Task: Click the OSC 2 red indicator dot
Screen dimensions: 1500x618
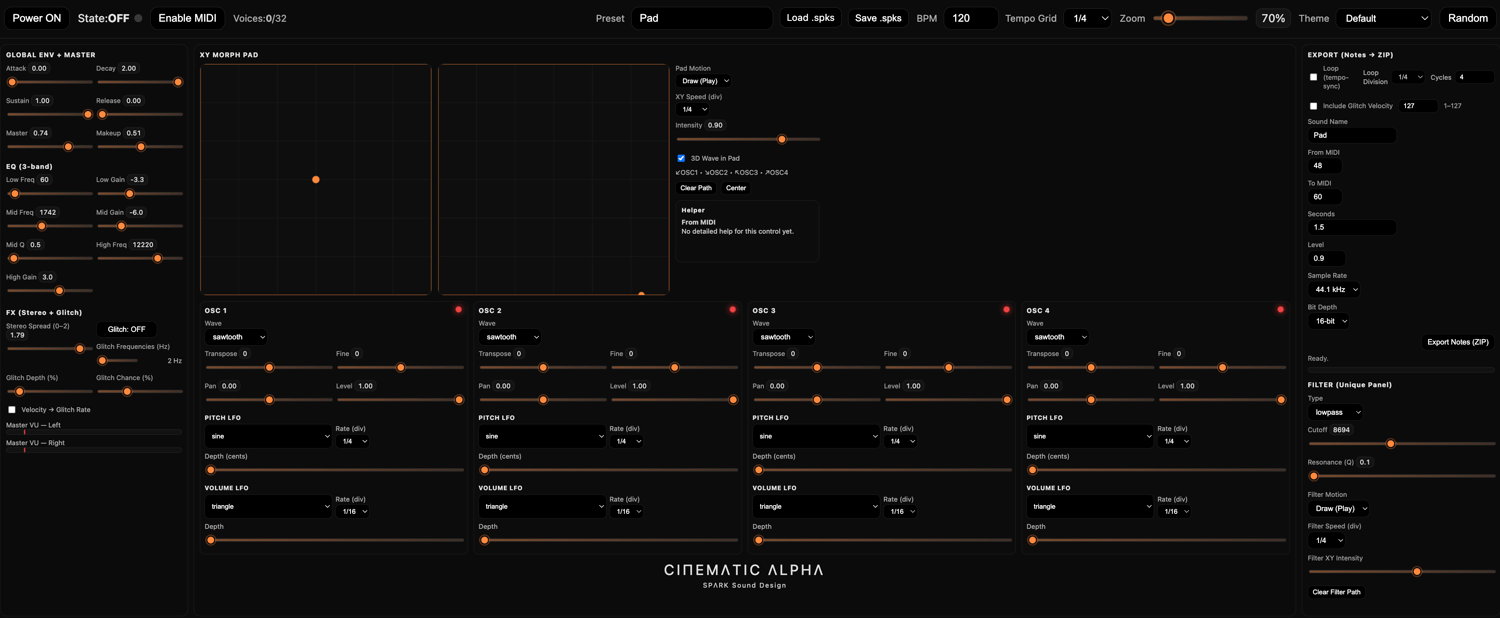Action: click(733, 310)
